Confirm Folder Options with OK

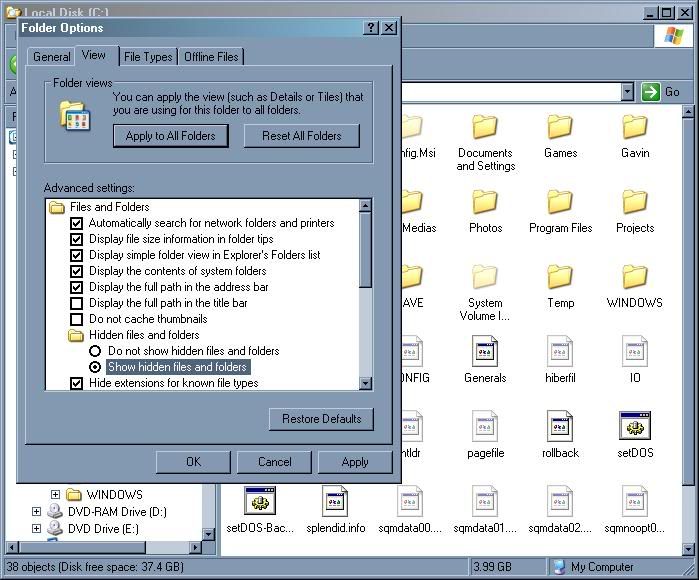coord(193,462)
